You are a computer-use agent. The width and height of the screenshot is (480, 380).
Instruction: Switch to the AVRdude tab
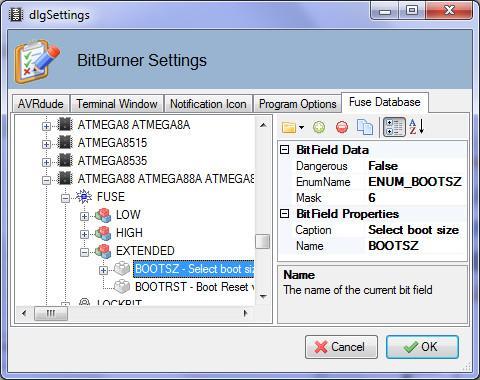pyautogui.click(x=41, y=104)
